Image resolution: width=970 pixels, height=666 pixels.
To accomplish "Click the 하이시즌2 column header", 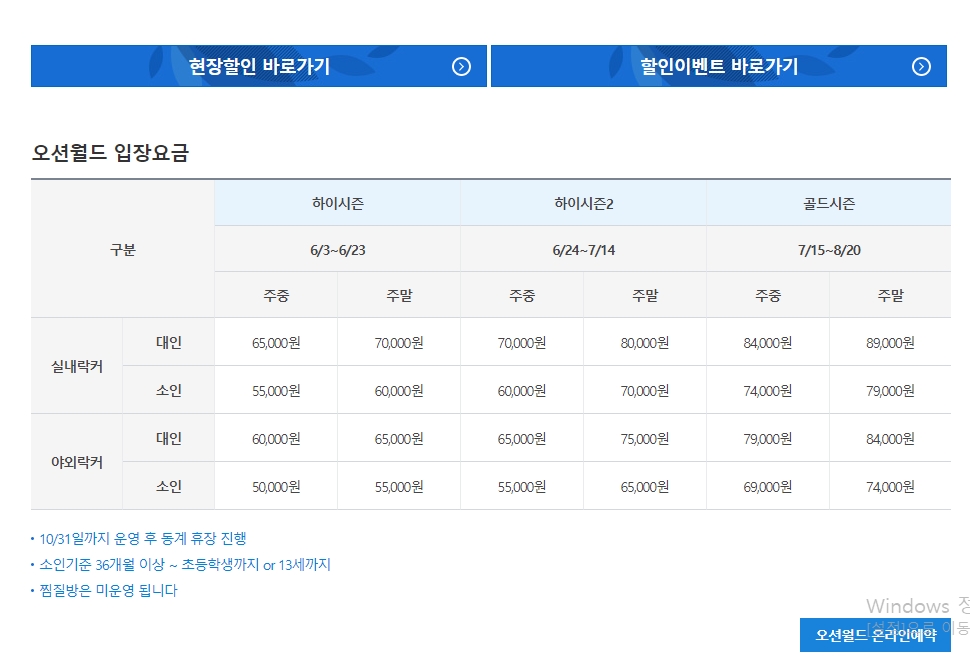I will pos(583,203).
